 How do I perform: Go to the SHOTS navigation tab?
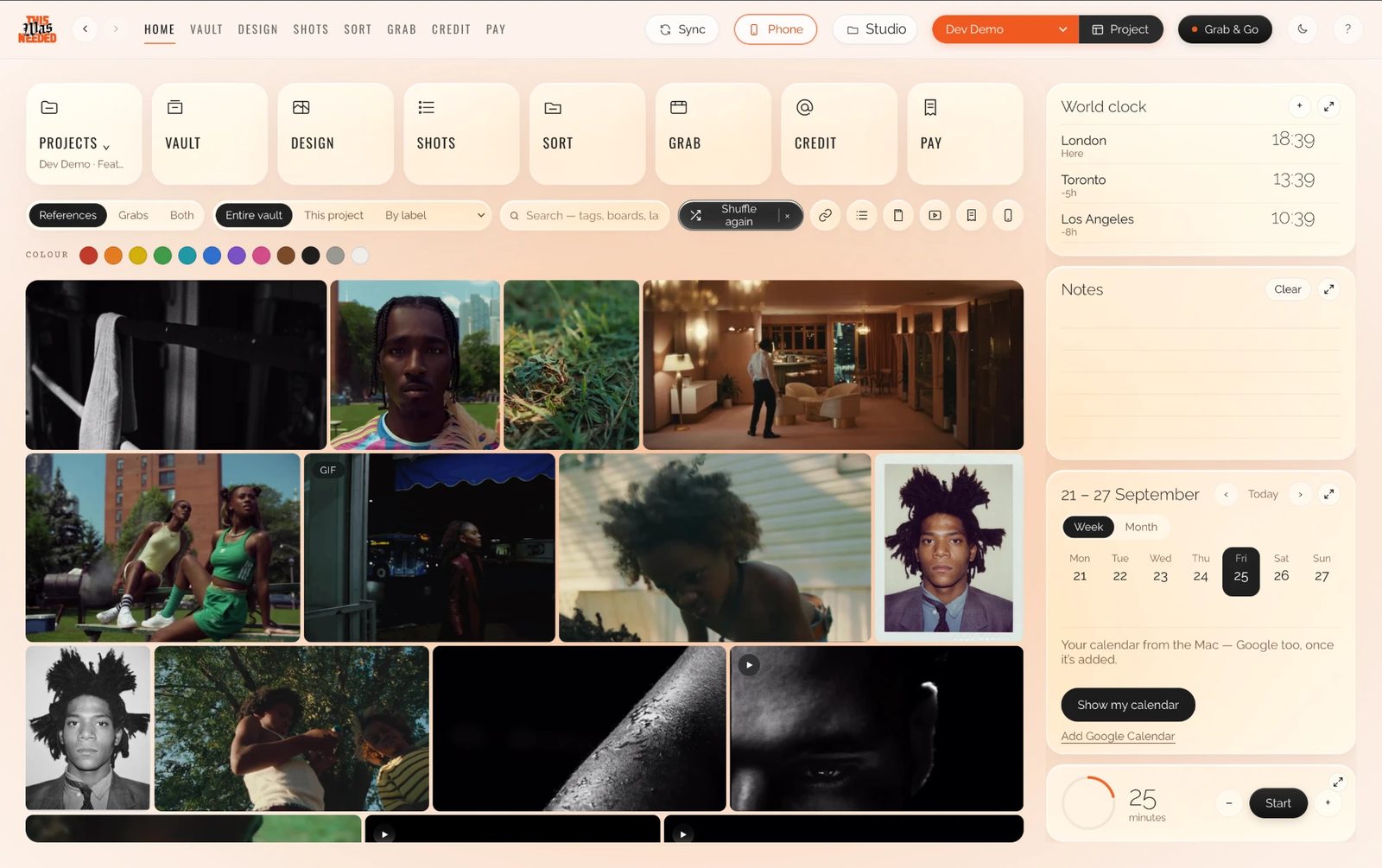[x=311, y=29]
